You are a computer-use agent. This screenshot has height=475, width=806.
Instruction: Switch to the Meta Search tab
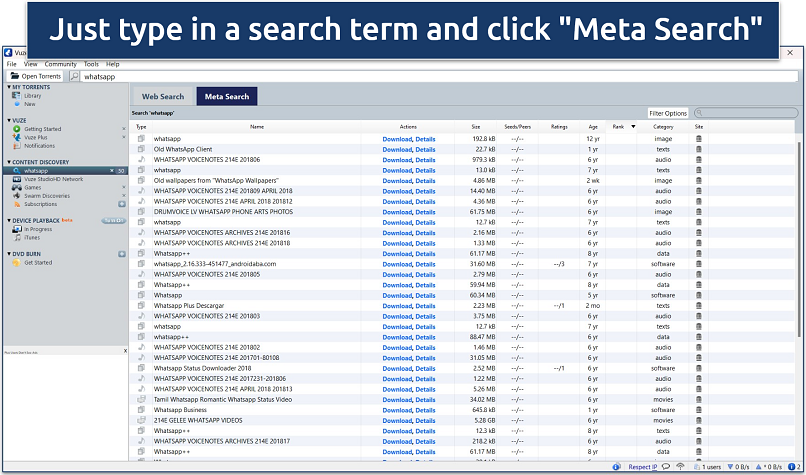[227, 96]
